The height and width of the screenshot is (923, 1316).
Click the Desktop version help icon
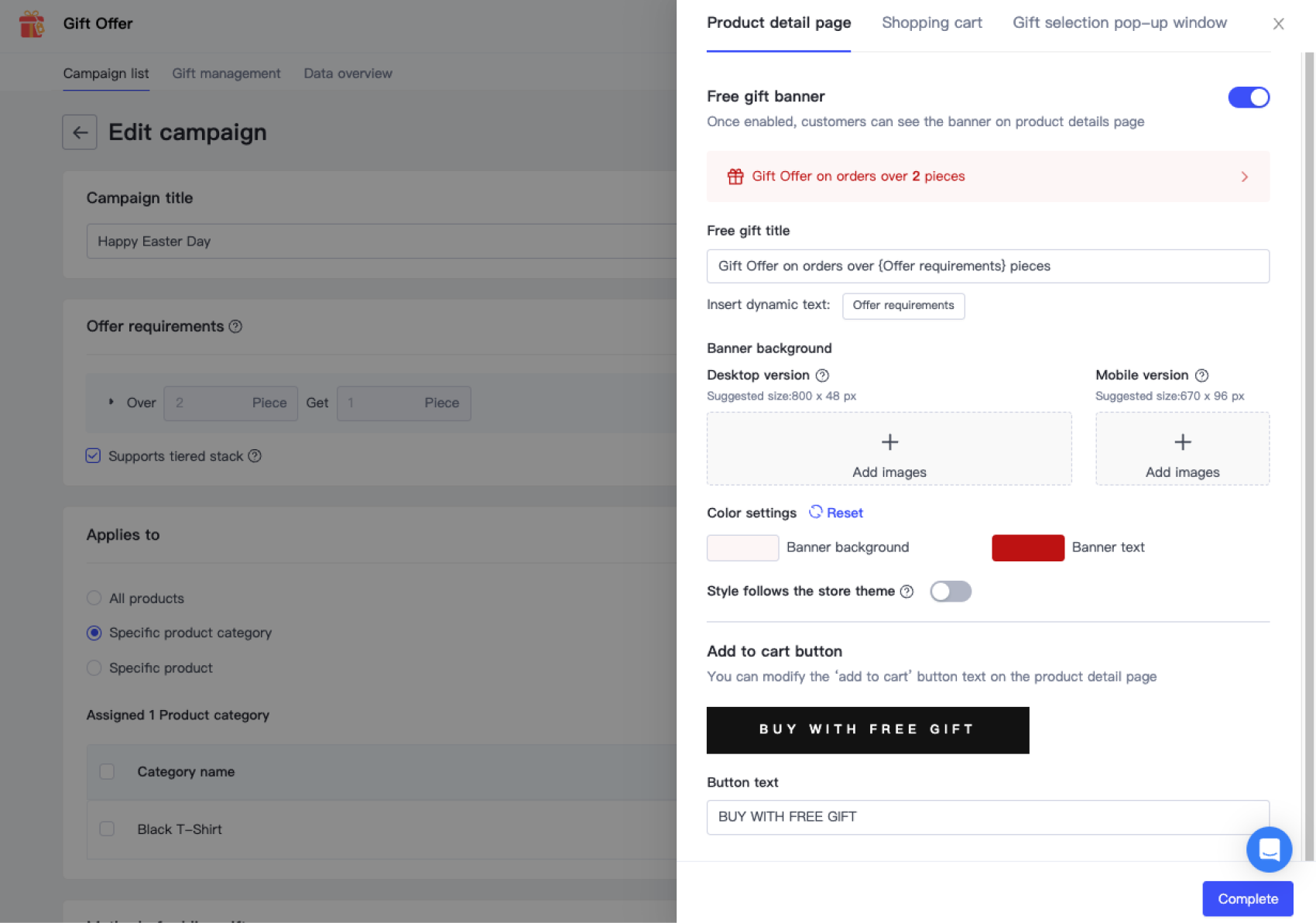pos(822,376)
